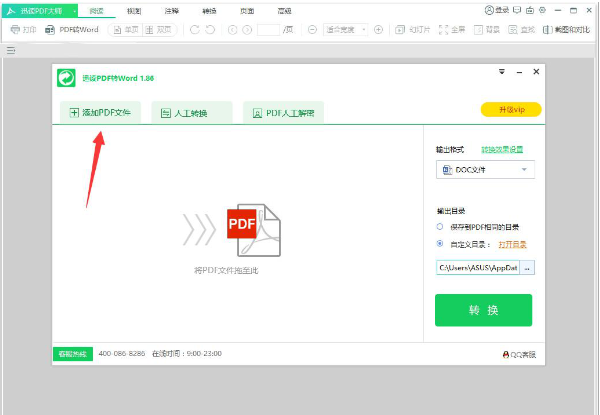Select the 自定义目录 radio option
Viewport: 600px width, 415px height.
coord(441,243)
